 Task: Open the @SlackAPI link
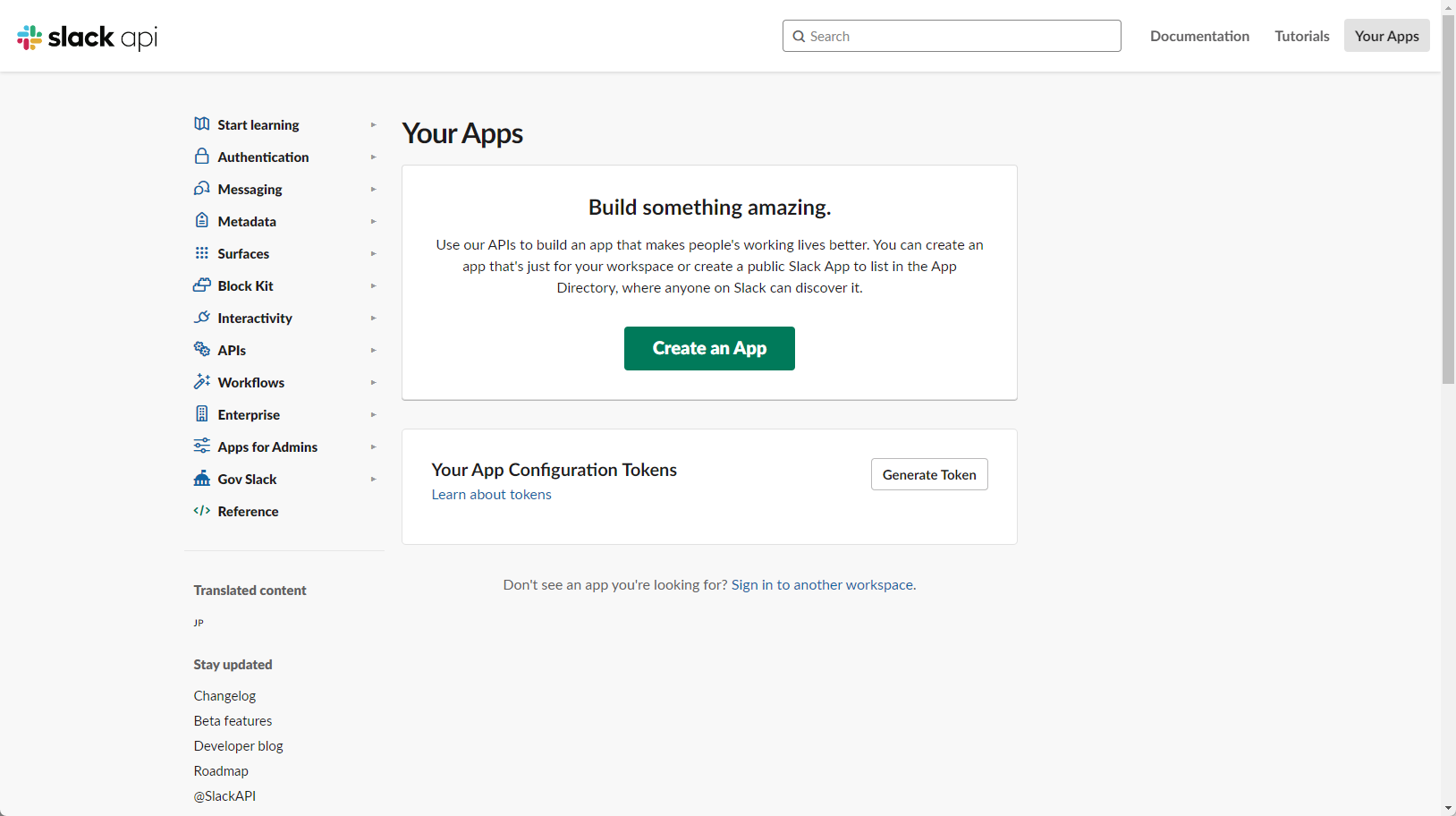(x=224, y=796)
